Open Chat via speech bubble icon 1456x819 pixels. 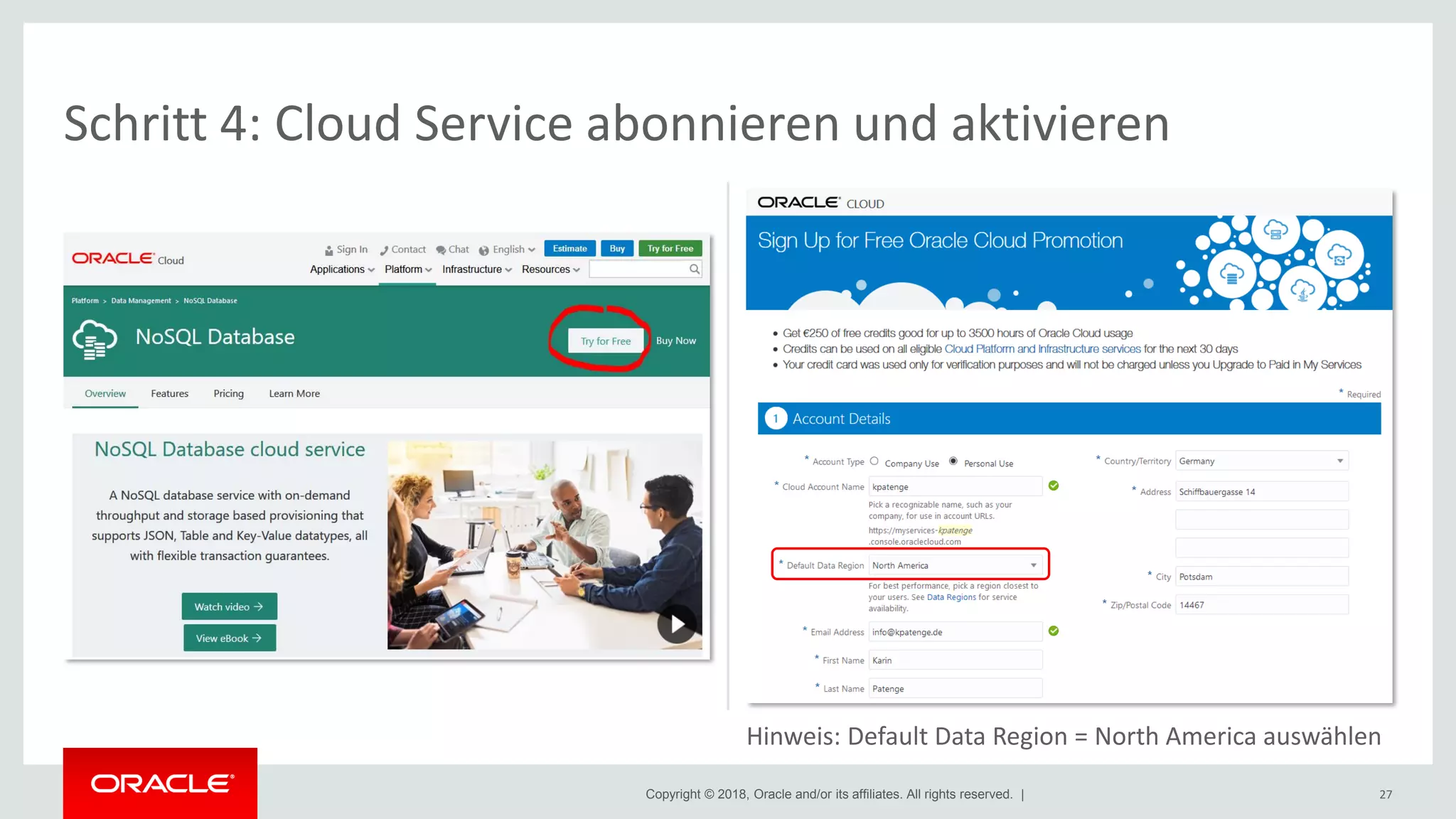click(441, 250)
